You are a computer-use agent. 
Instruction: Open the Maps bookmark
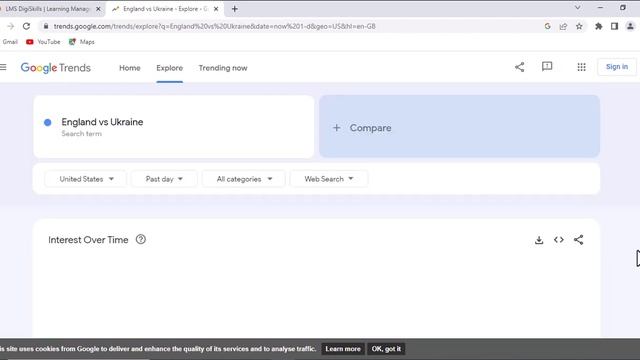coord(82,42)
